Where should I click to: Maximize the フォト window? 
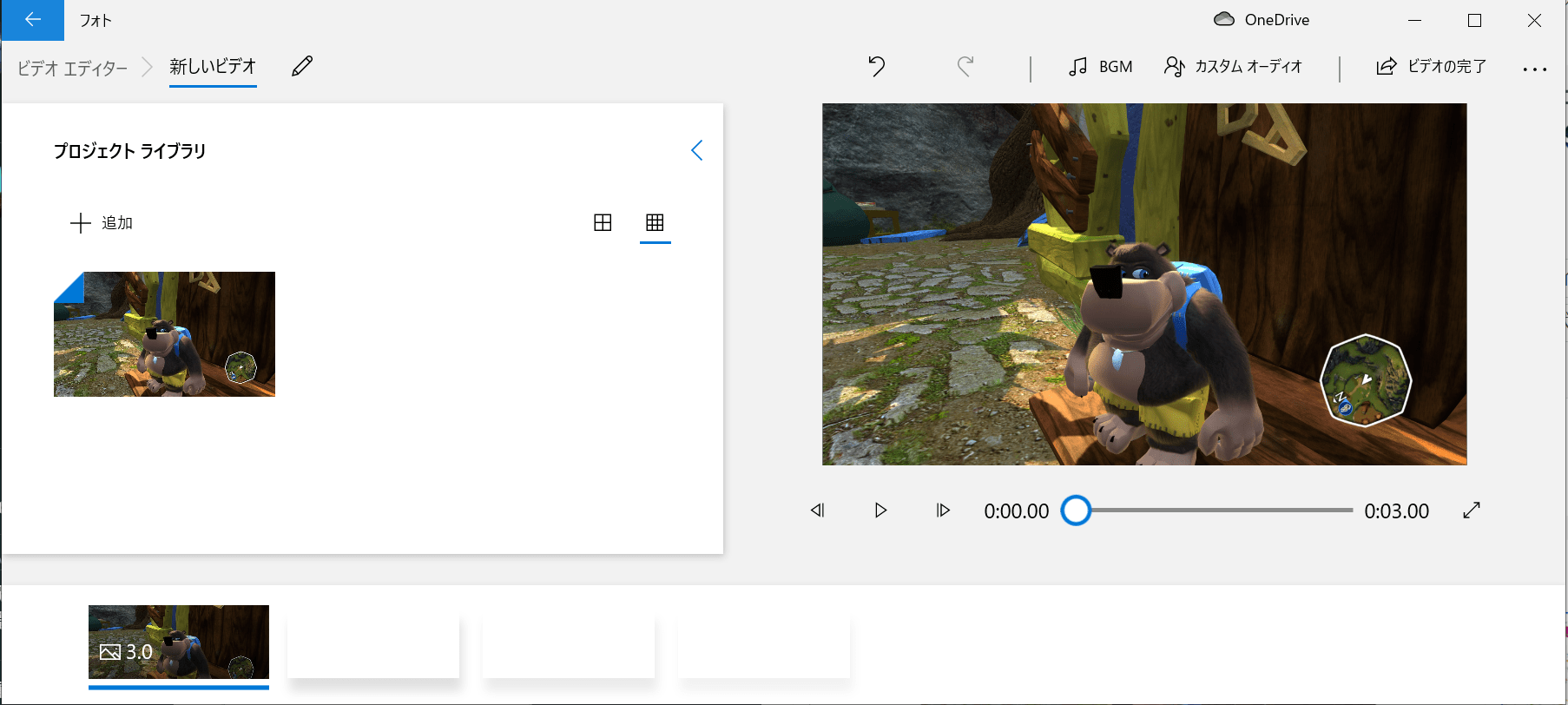pyautogui.click(x=1474, y=20)
